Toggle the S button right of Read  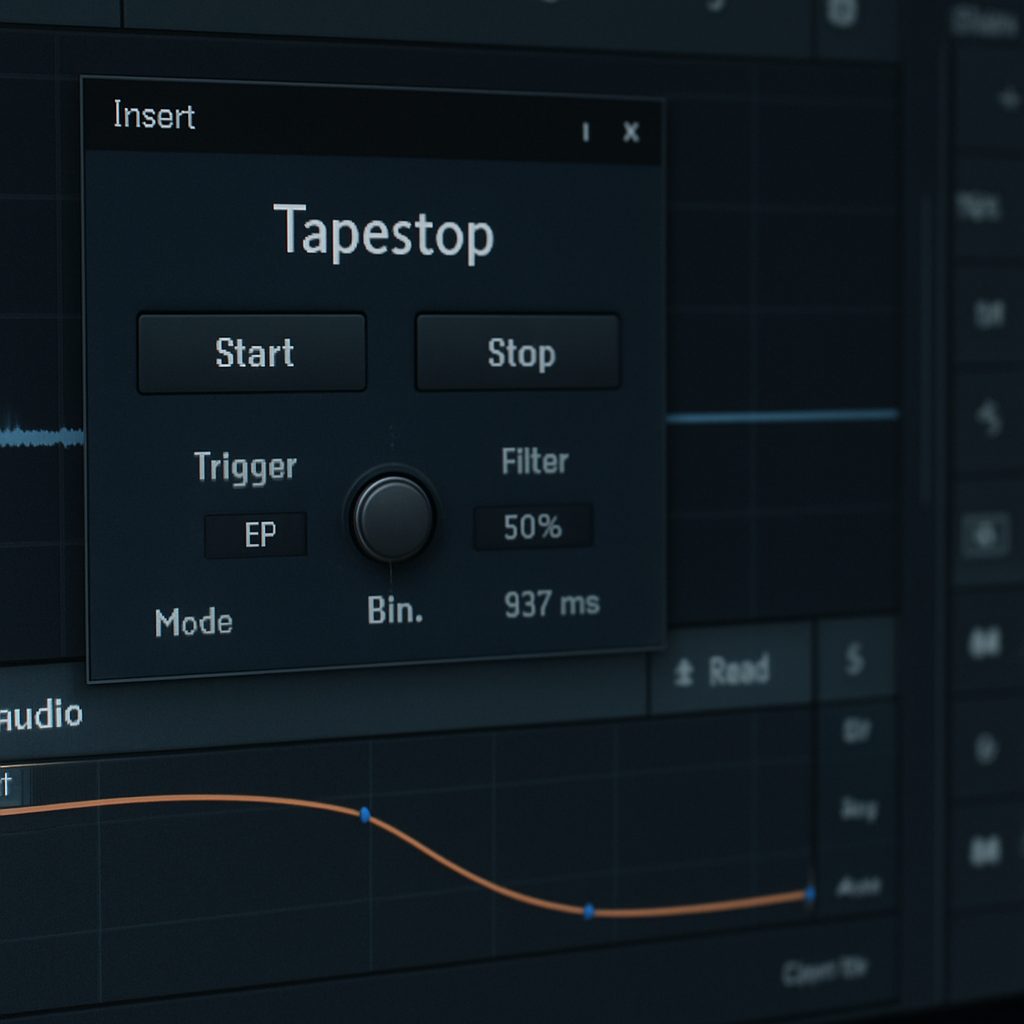point(855,660)
